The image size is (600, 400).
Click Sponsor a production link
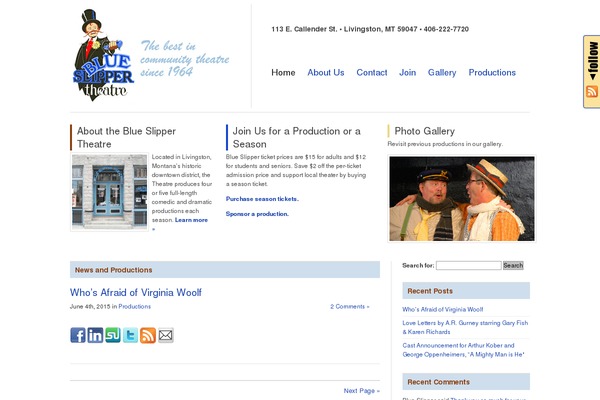pyautogui.click(x=257, y=214)
